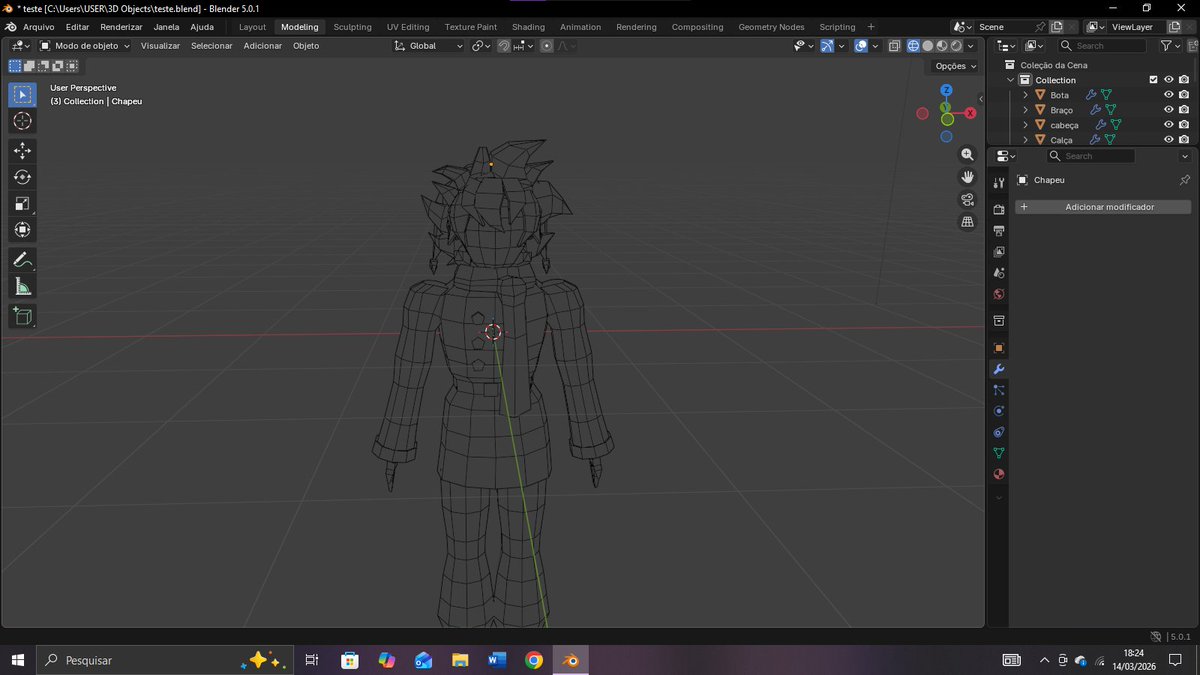Select the 3D Cursor tool

(x=22, y=121)
